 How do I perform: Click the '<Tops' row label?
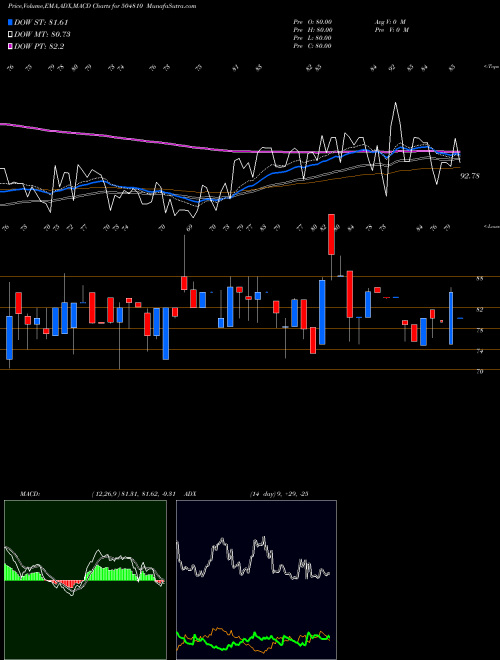coord(491,67)
